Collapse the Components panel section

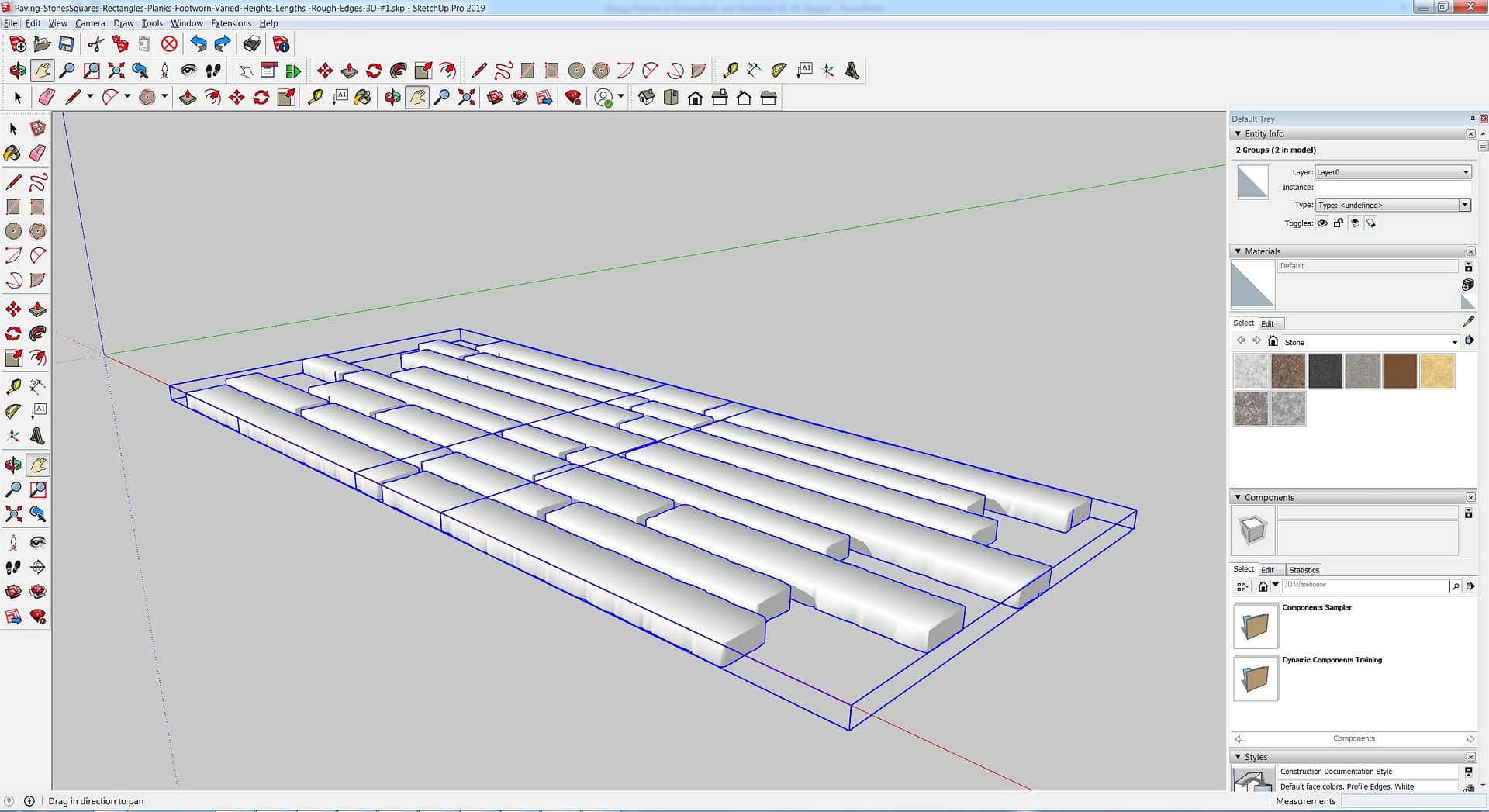click(1238, 498)
